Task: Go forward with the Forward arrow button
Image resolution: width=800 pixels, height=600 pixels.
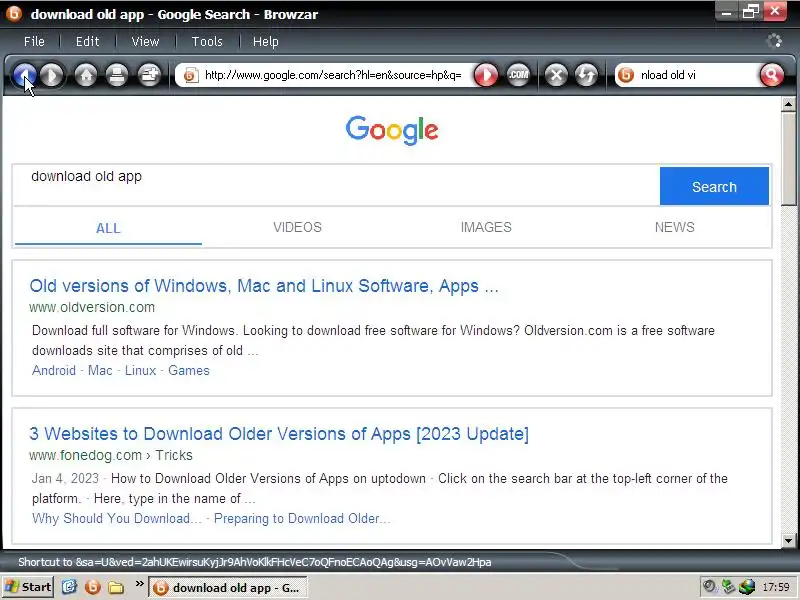Action: pyautogui.click(x=53, y=76)
